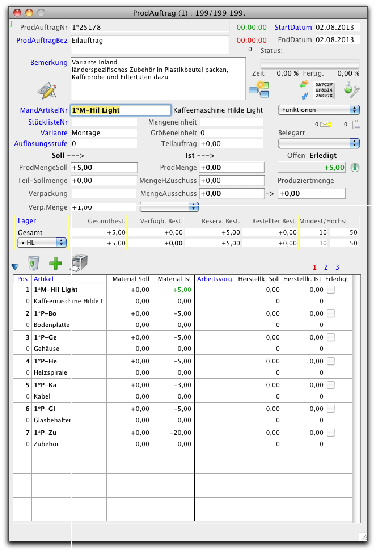Image resolution: width=383 pixels, height=554 pixels.
Task: Click the green info icon beside +5,00
Action: click(354, 167)
